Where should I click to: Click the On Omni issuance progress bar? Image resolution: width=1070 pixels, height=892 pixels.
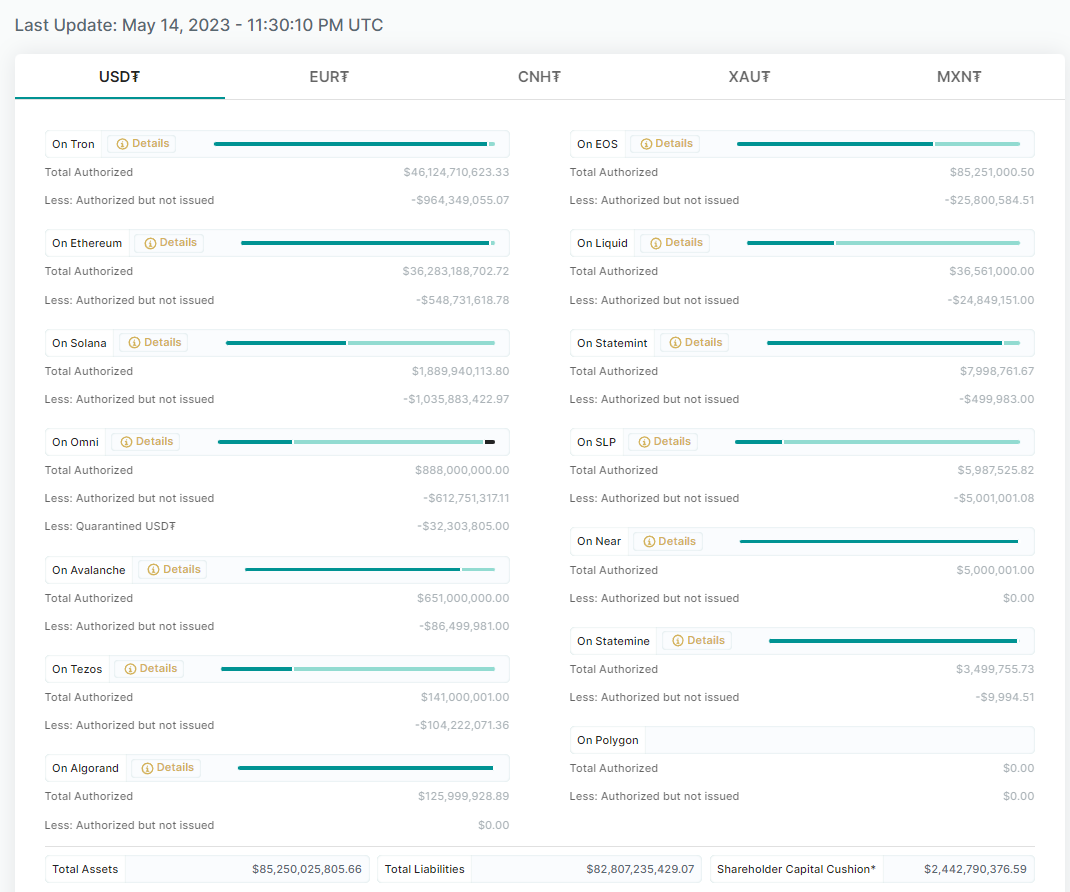(356, 442)
